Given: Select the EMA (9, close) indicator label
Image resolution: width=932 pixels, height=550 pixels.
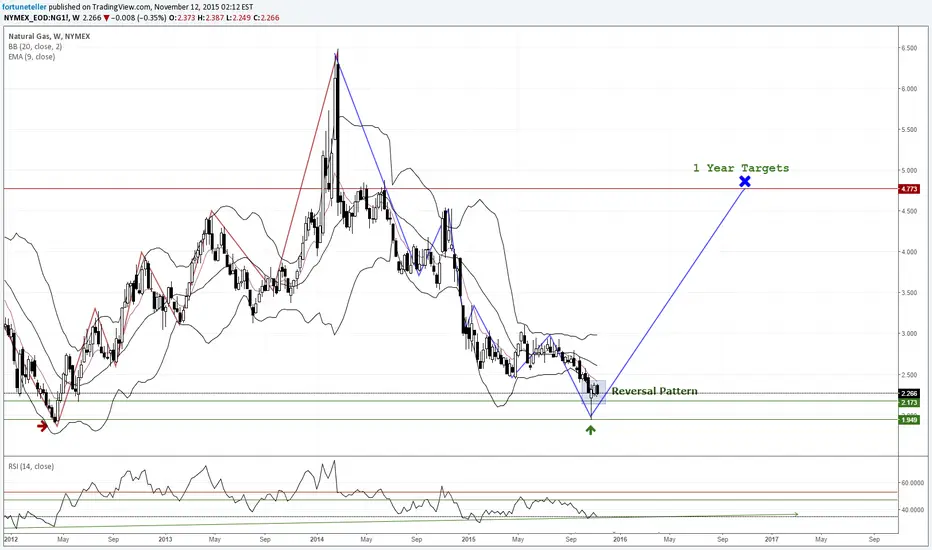Looking at the screenshot, I should point(32,56).
